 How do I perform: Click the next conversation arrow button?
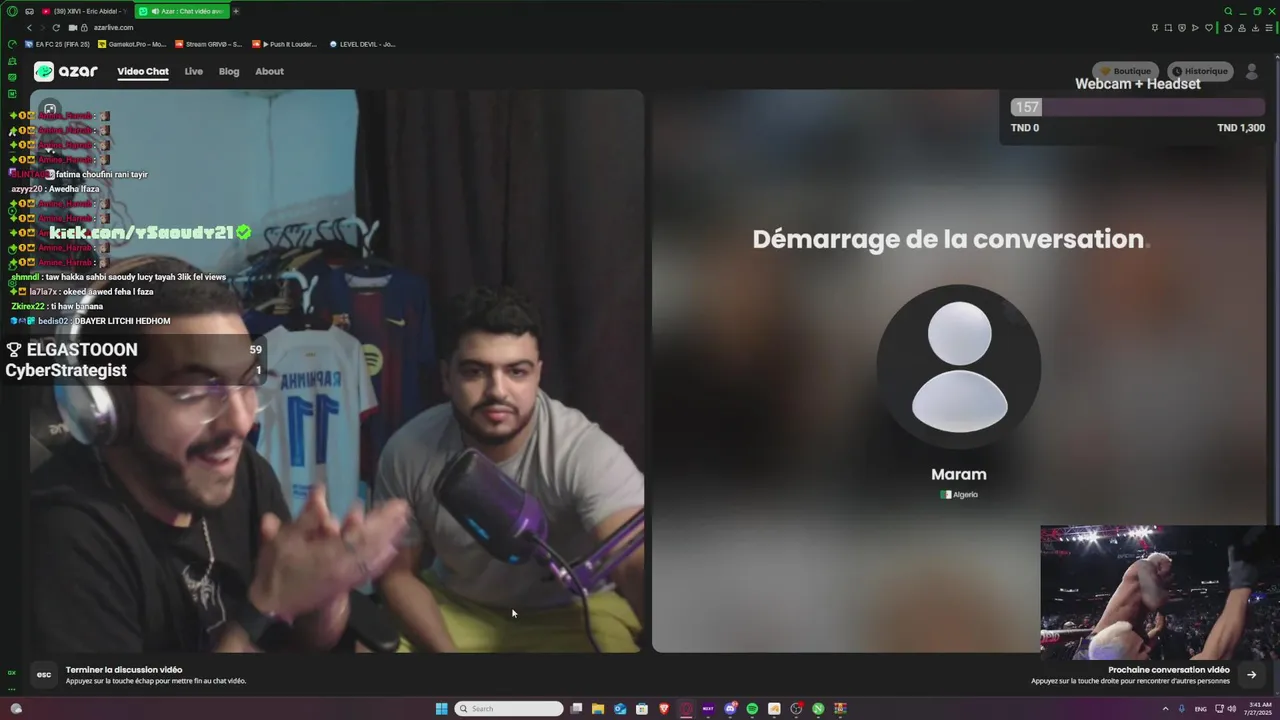coord(1251,674)
